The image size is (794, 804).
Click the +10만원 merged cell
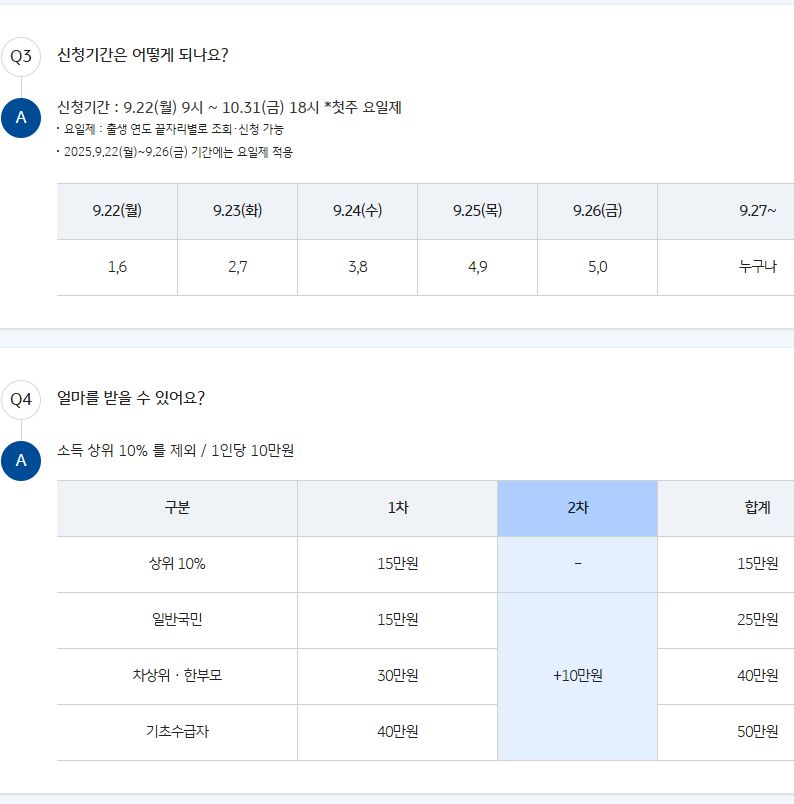578,676
